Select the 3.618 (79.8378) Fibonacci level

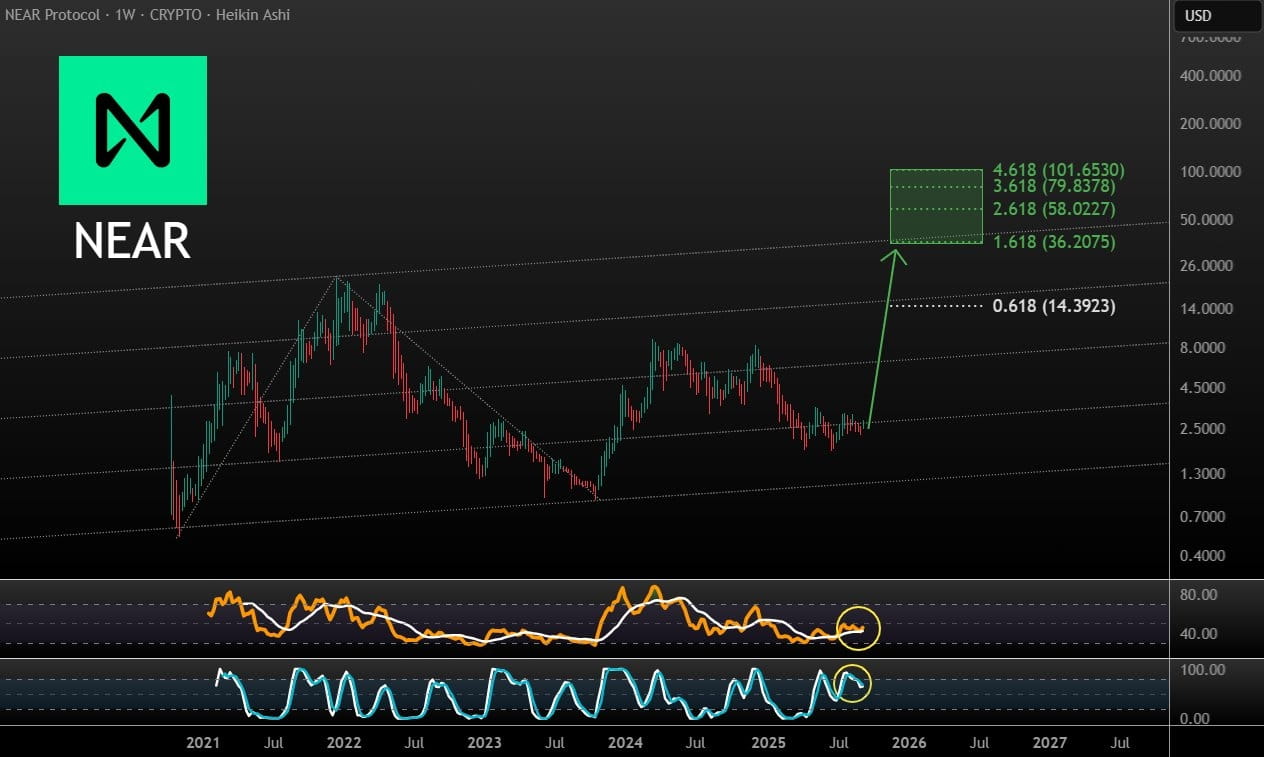[x=1054, y=186]
